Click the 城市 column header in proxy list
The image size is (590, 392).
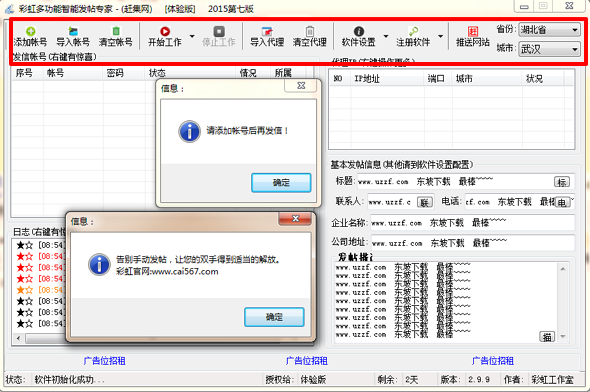pyautogui.click(x=487, y=79)
